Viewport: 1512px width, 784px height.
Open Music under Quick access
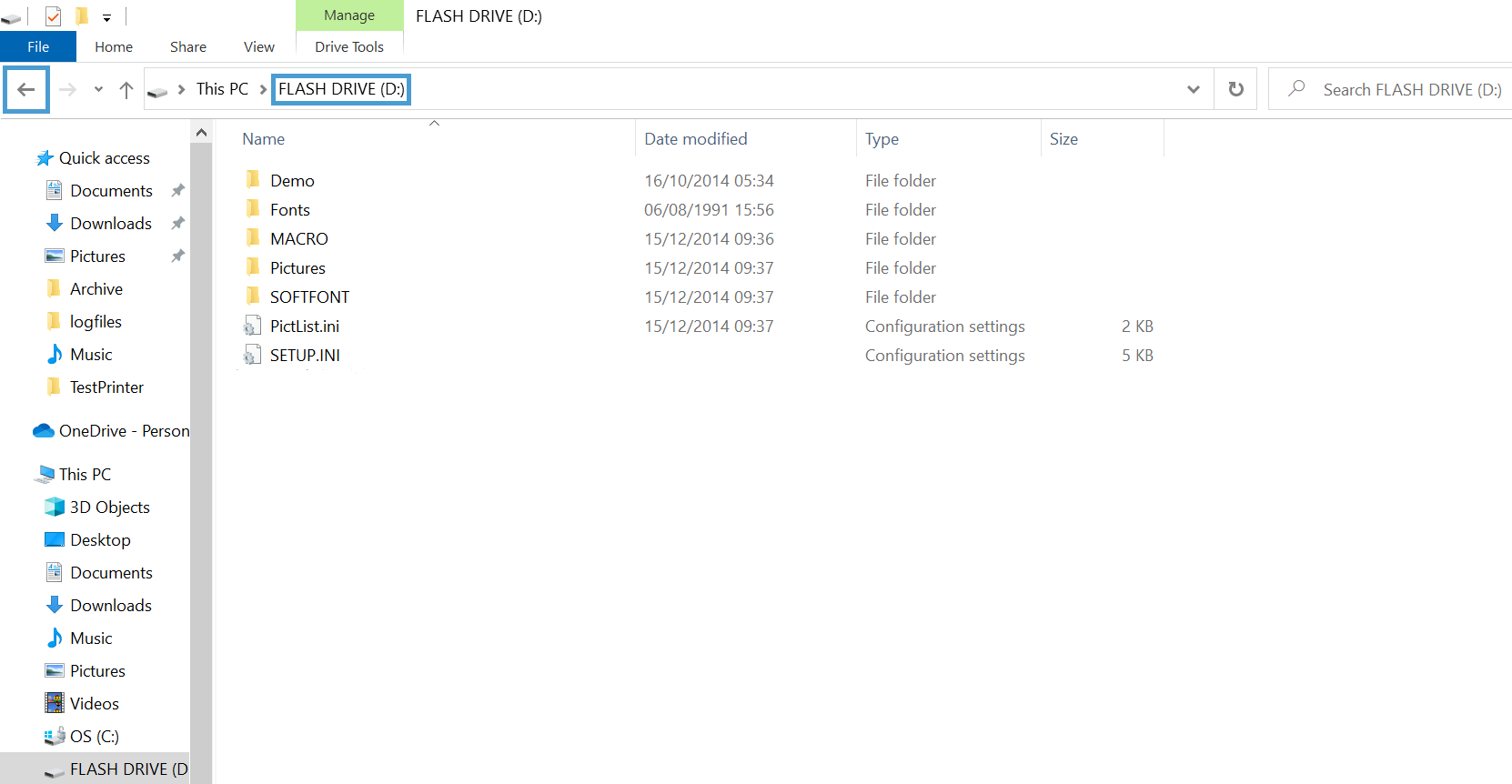pyautogui.click(x=91, y=354)
